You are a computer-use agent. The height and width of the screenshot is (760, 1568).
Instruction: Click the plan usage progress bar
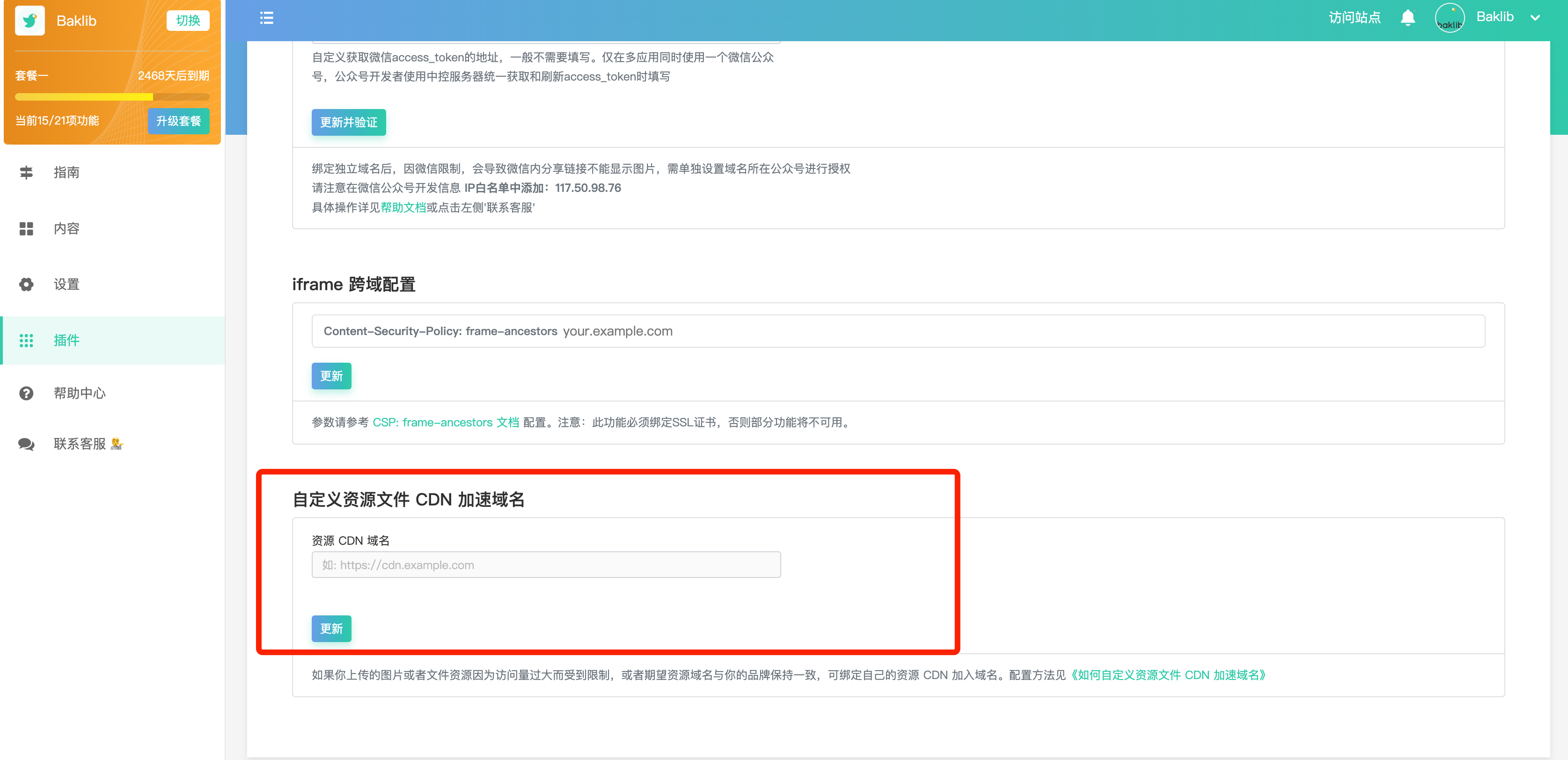click(112, 97)
